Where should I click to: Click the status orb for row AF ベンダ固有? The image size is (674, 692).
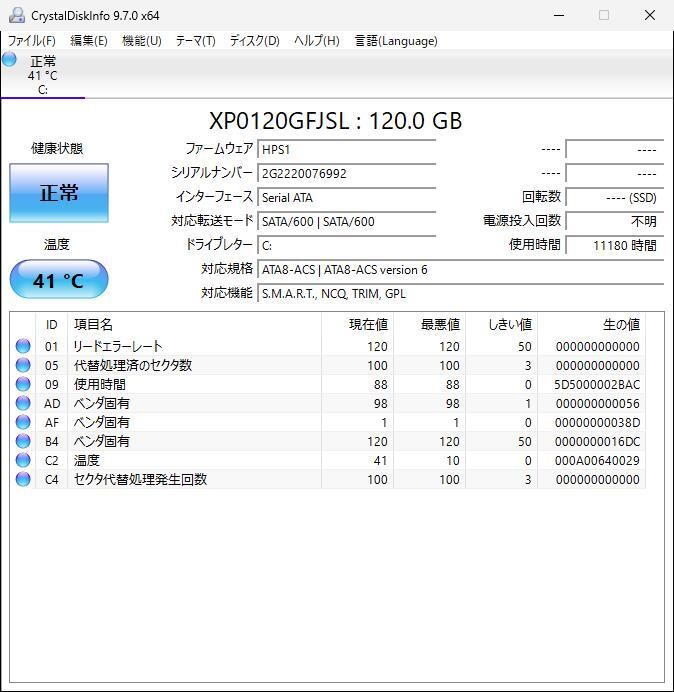click(23, 422)
